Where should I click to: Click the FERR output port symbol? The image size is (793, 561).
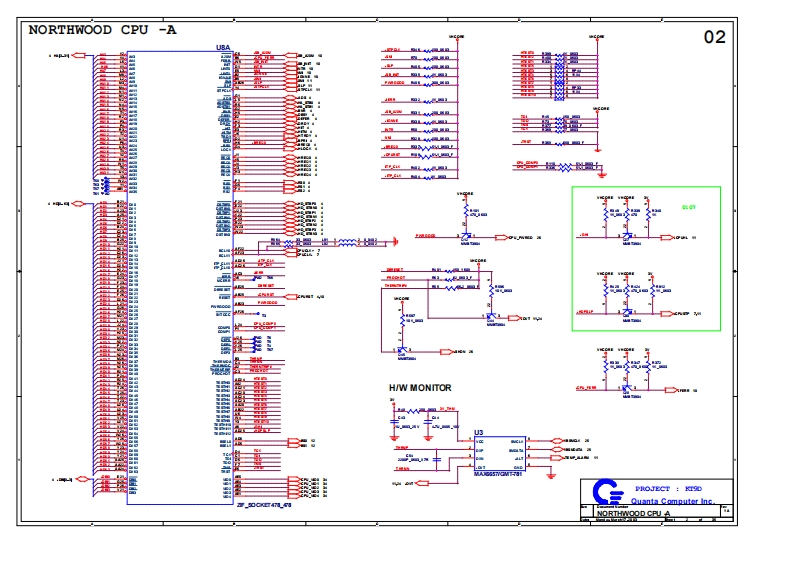(669, 389)
